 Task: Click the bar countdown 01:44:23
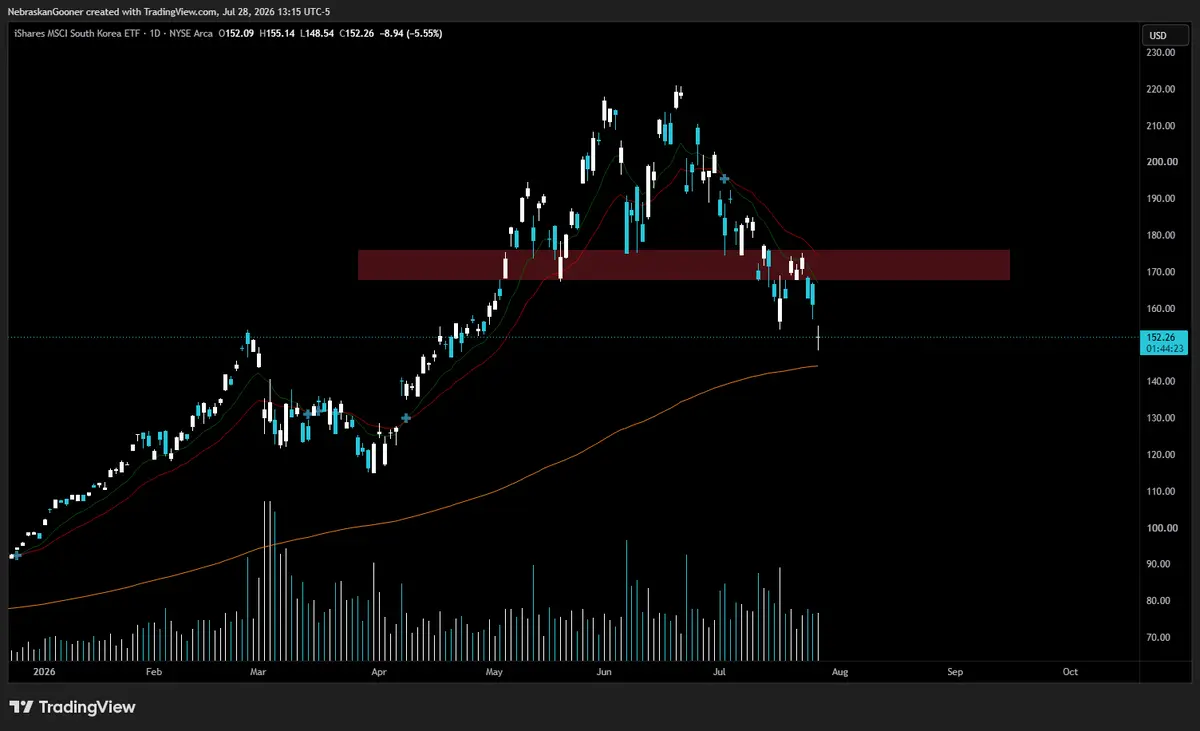pyautogui.click(x=1164, y=348)
